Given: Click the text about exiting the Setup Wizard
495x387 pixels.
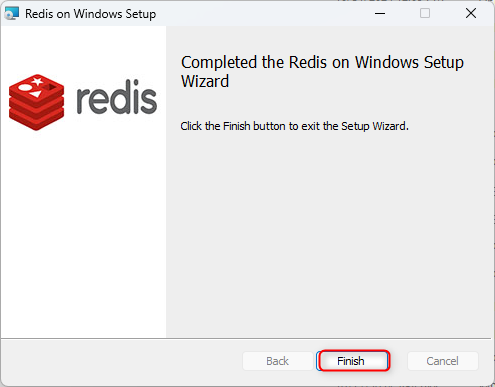Looking at the screenshot, I should [294, 126].
